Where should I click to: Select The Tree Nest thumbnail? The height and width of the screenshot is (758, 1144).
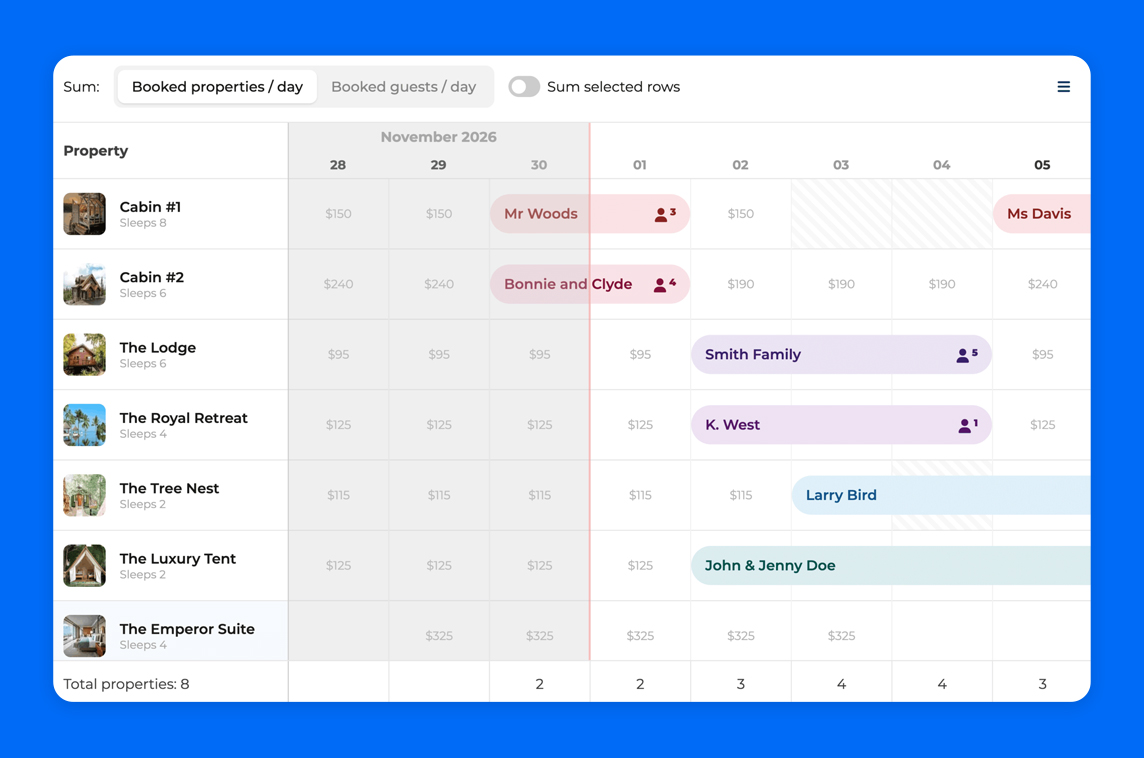coord(85,495)
